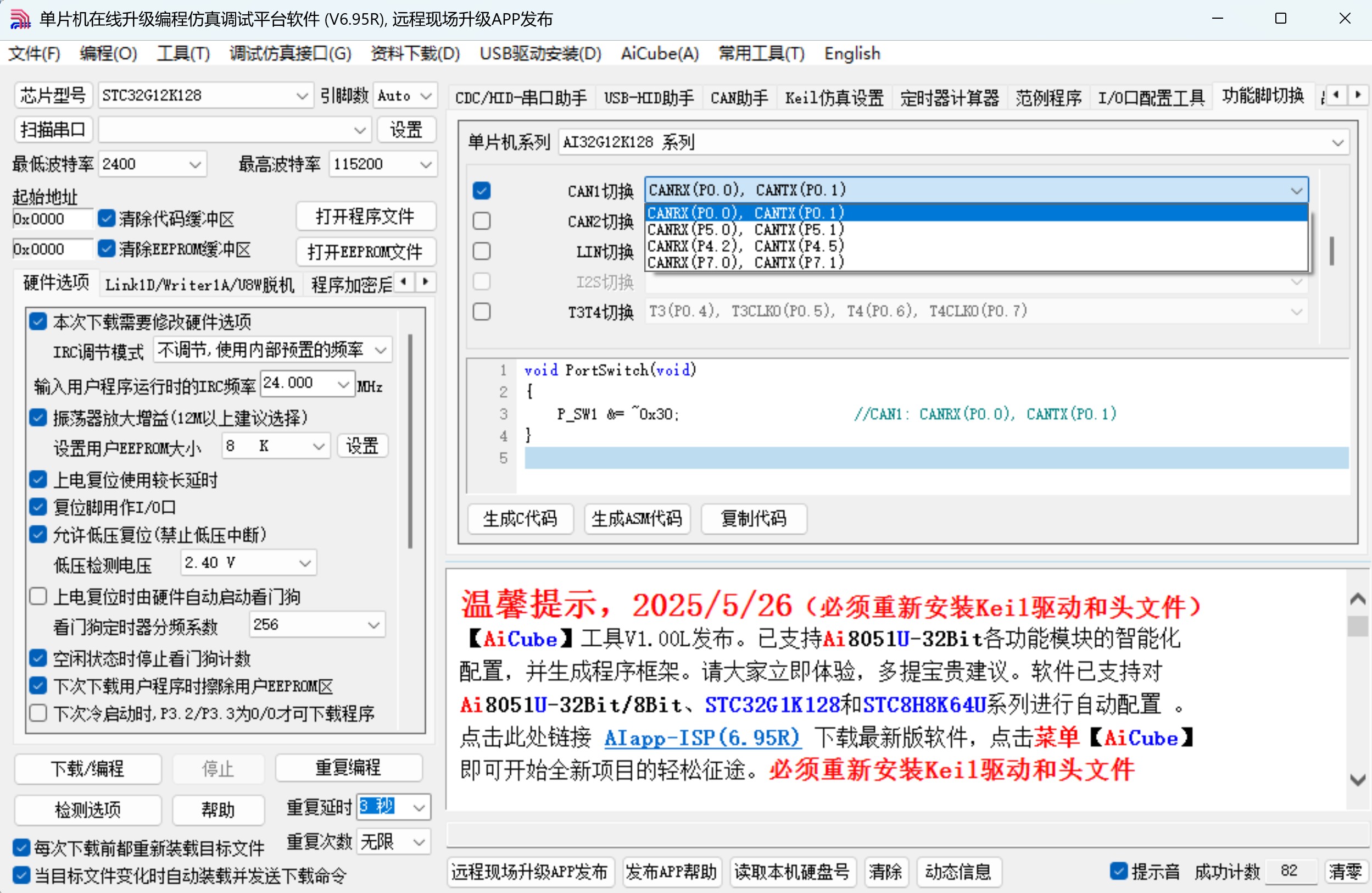Viewport: 1372px width, 893px height.
Task: Toggle 复位脚用作I/O口 checkbox
Action: 38,507
